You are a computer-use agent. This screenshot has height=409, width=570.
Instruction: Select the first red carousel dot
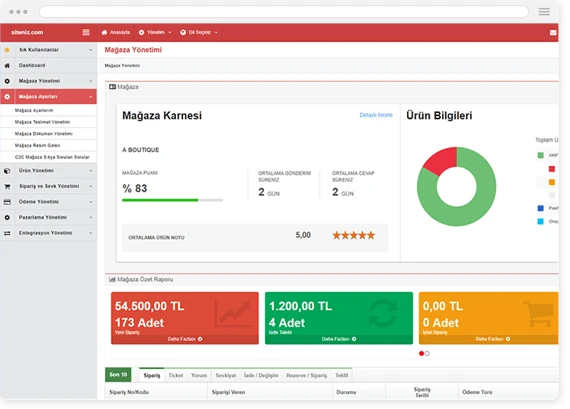[421, 353]
